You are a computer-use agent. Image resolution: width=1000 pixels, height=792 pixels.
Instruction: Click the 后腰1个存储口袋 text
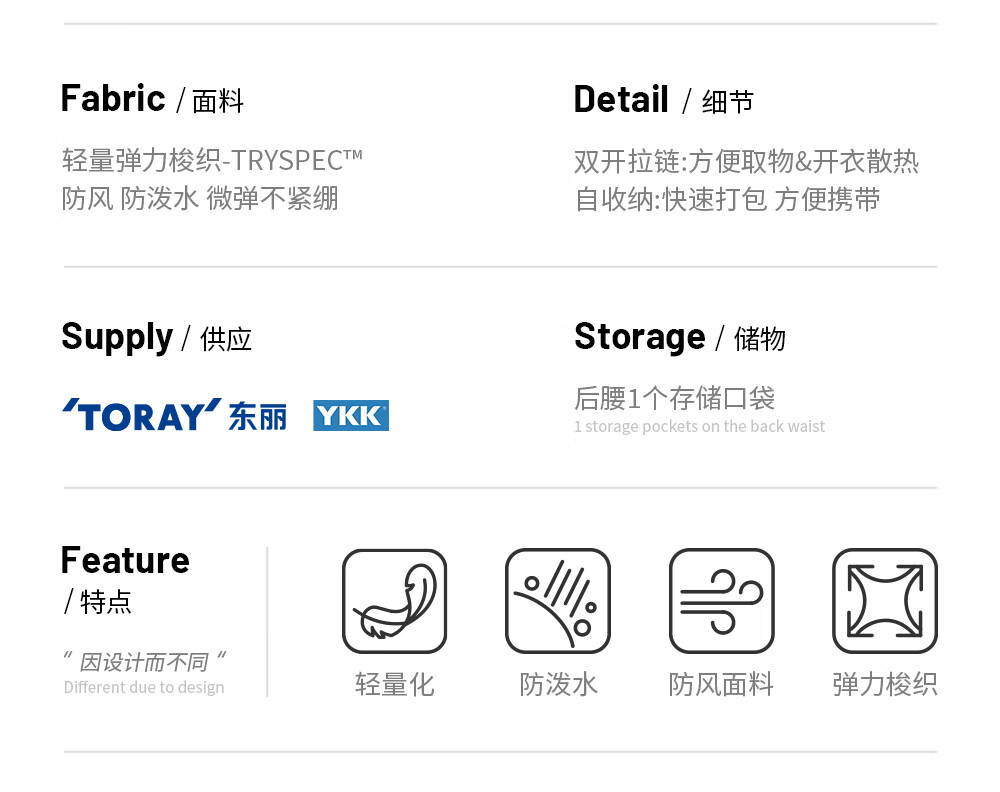(675, 398)
